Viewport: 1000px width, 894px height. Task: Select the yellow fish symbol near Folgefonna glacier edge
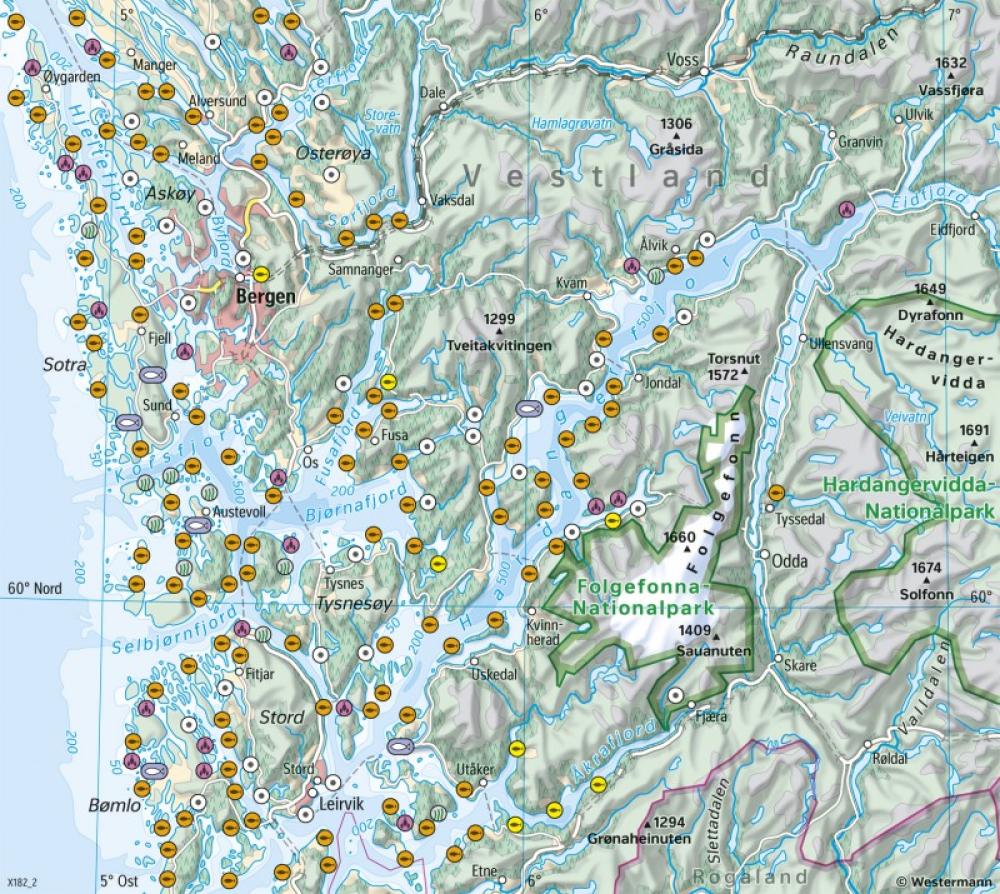613,520
